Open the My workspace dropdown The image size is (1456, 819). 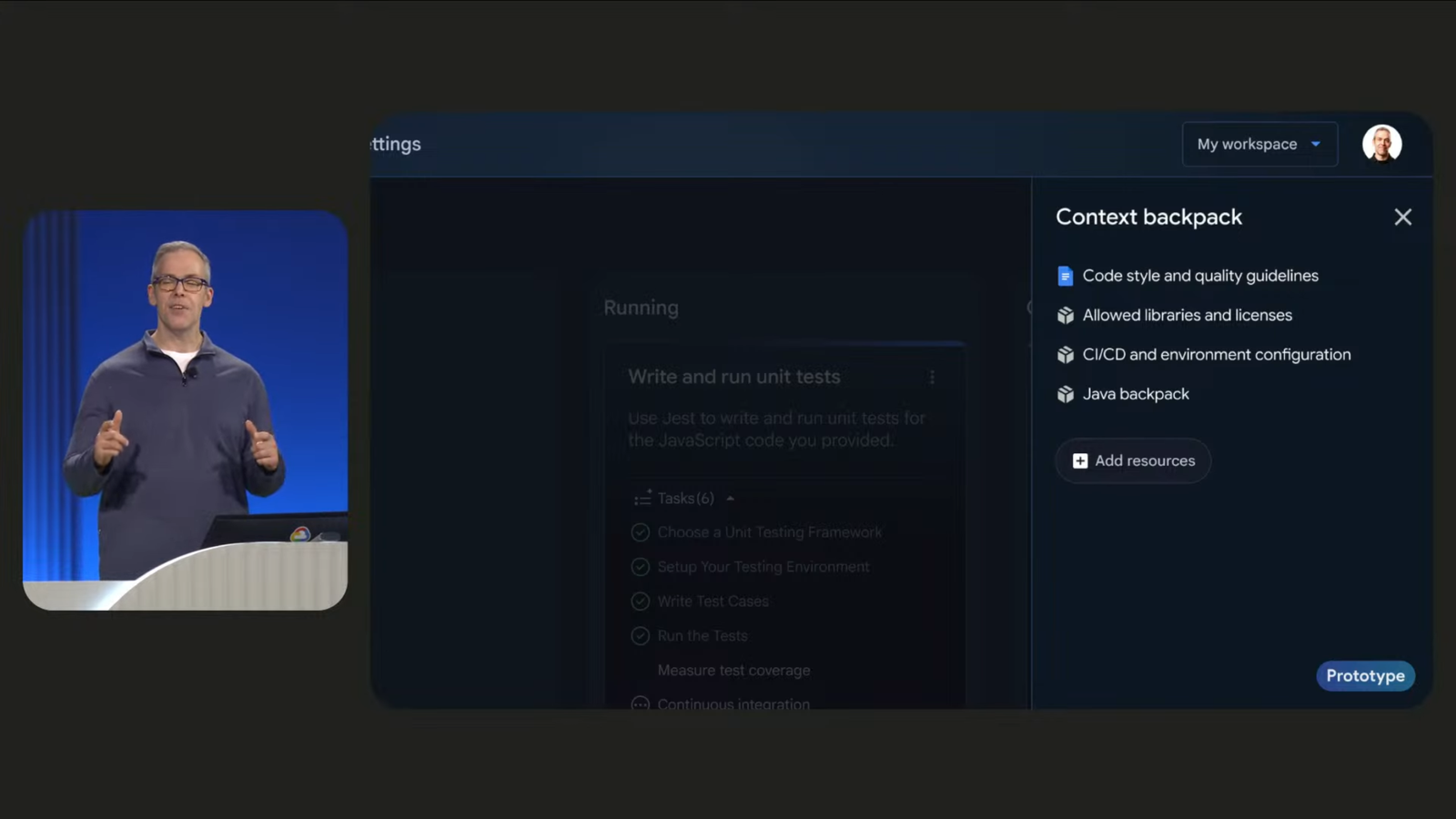click(x=1259, y=144)
